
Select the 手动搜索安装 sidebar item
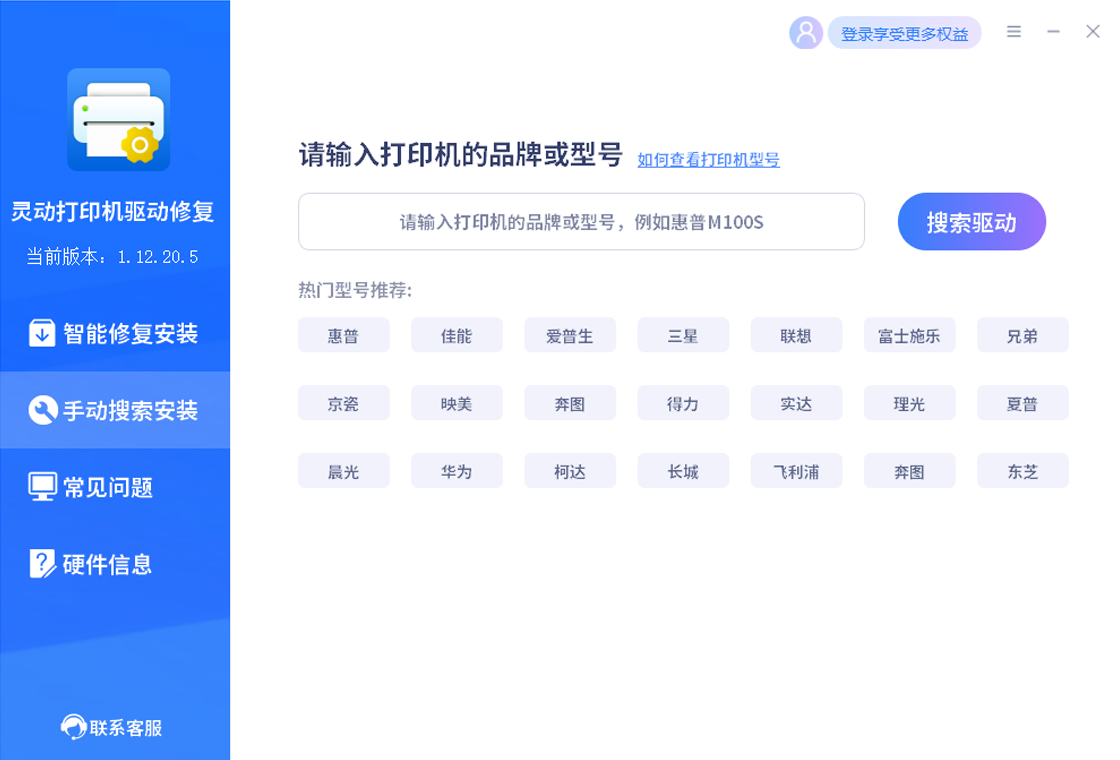115,410
